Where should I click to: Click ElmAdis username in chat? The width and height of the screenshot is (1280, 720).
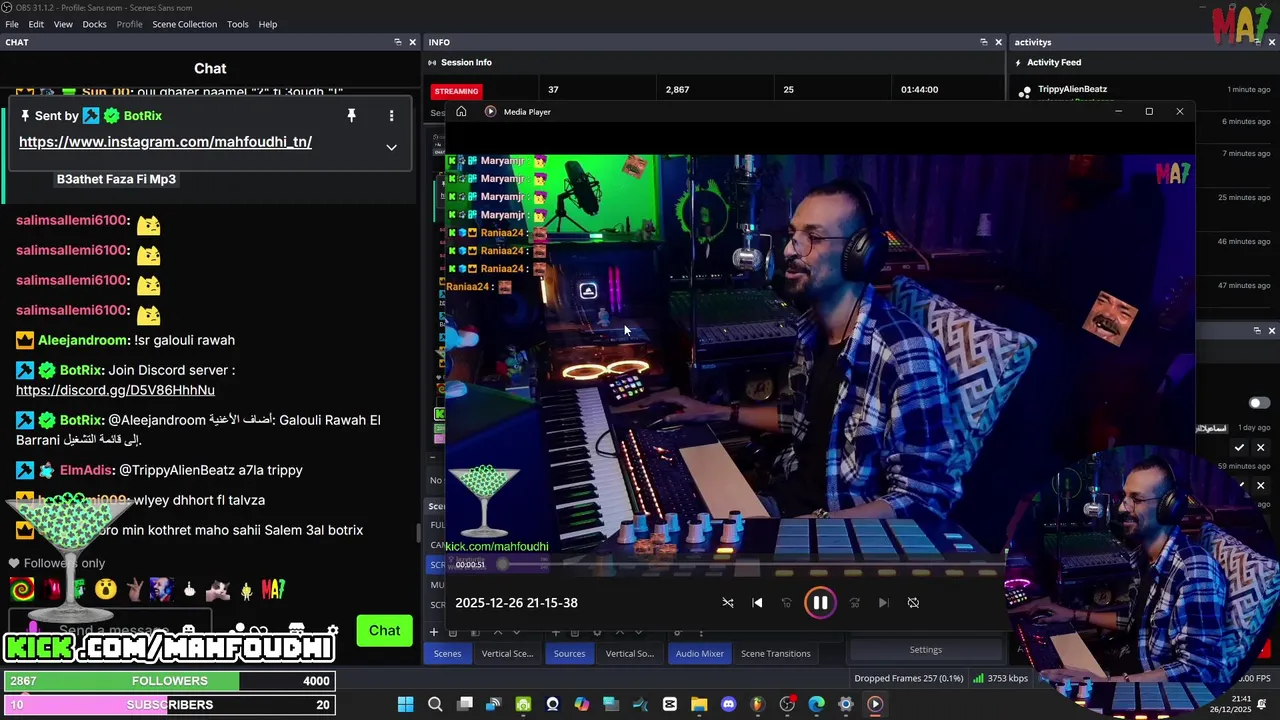coord(86,470)
